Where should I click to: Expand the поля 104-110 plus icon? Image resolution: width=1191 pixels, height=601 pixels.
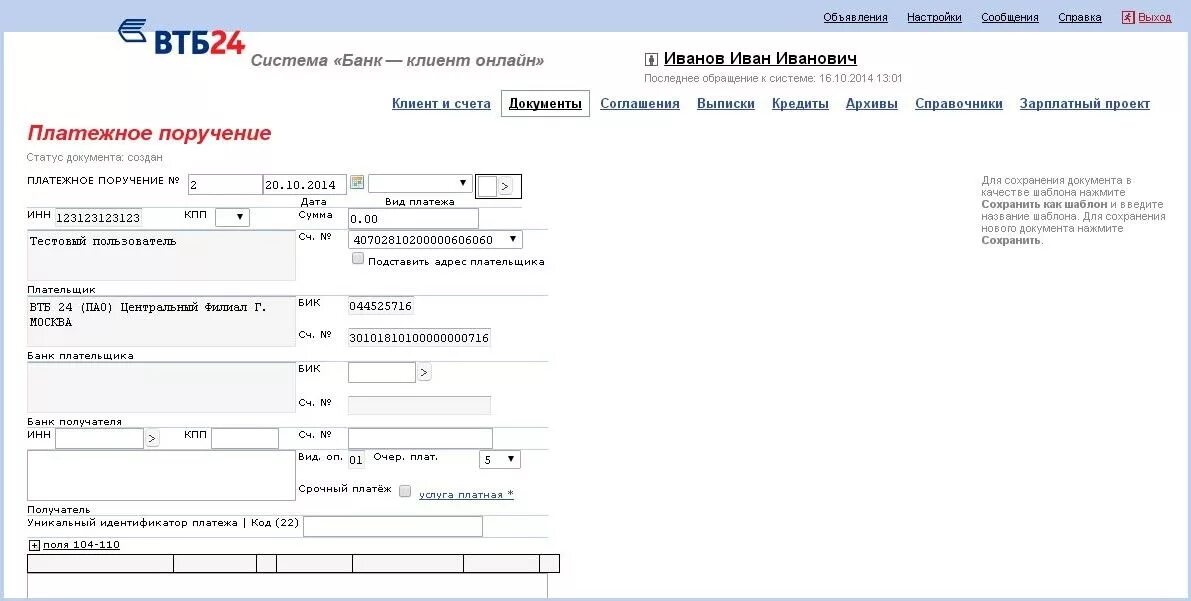[x=34, y=546]
